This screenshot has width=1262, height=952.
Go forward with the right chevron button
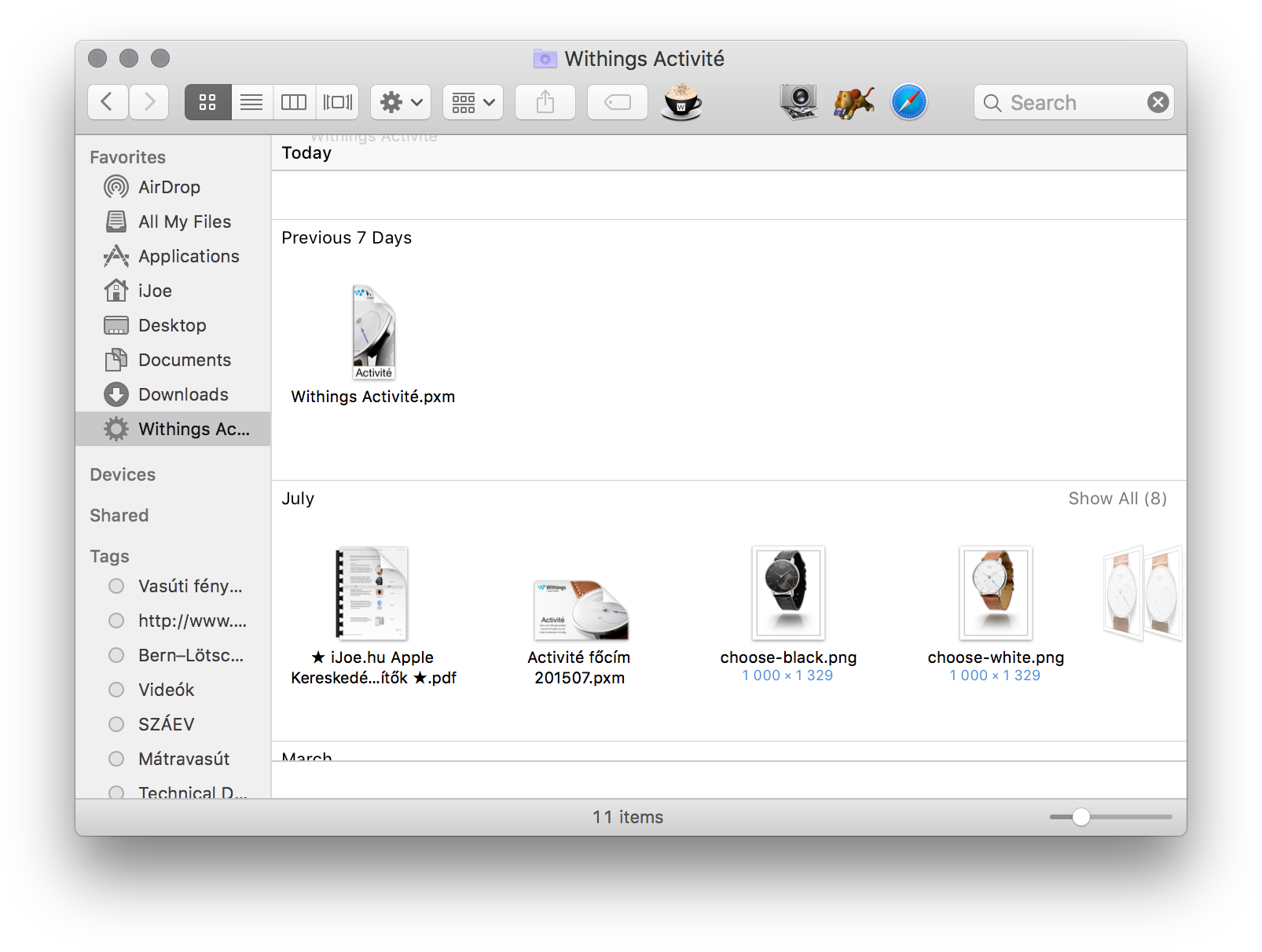click(149, 102)
